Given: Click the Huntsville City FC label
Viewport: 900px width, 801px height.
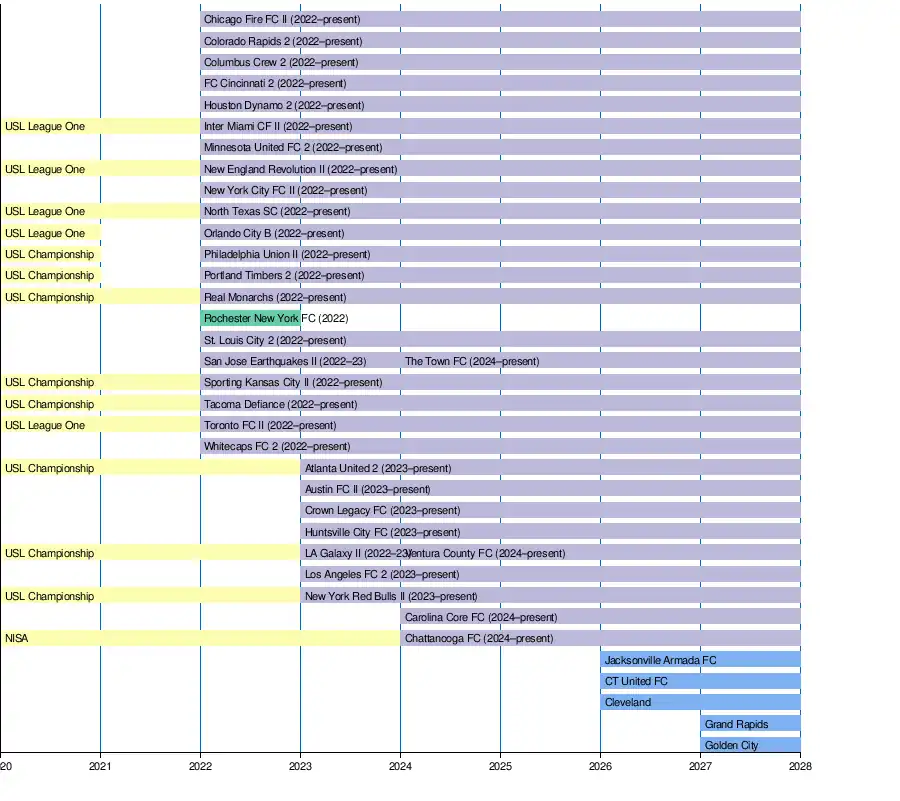Looking at the screenshot, I should pyautogui.click(x=382, y=533).
